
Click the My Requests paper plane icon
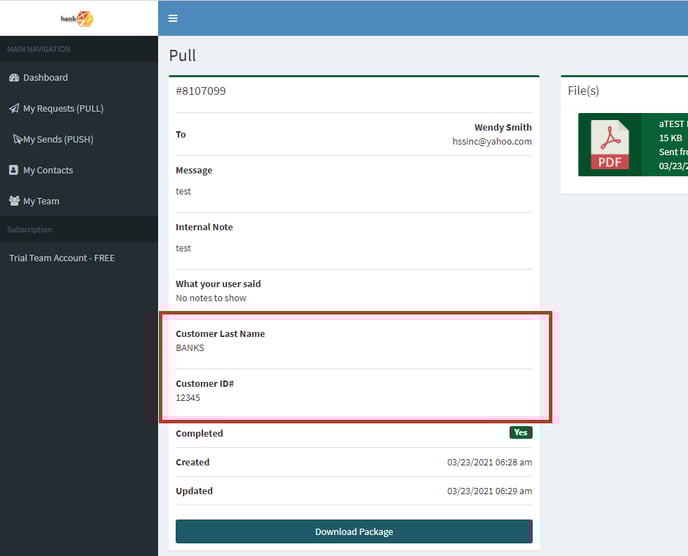tap(14, 109)
